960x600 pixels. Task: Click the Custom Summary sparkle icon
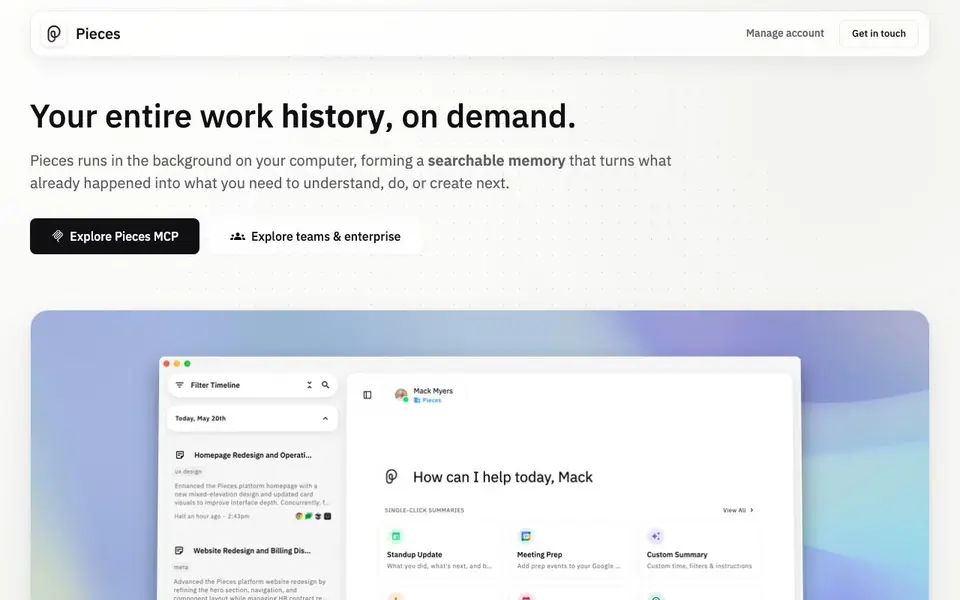656,536
